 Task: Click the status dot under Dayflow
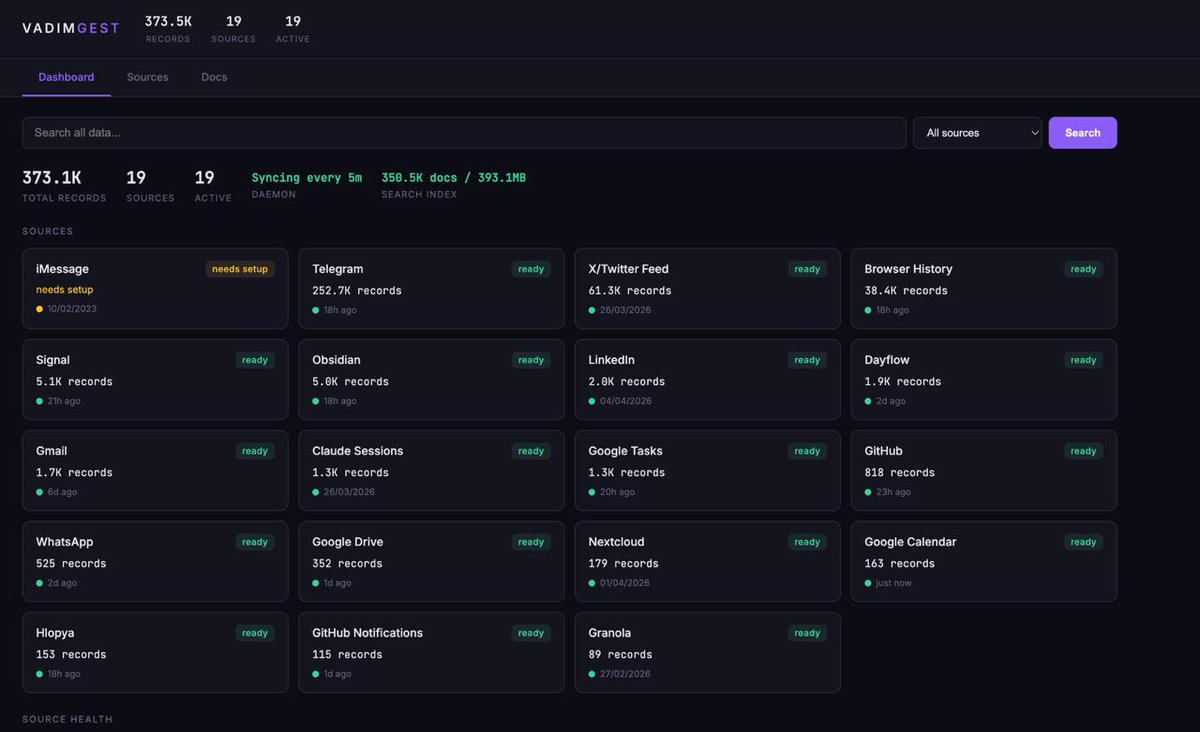pos(868,401)
